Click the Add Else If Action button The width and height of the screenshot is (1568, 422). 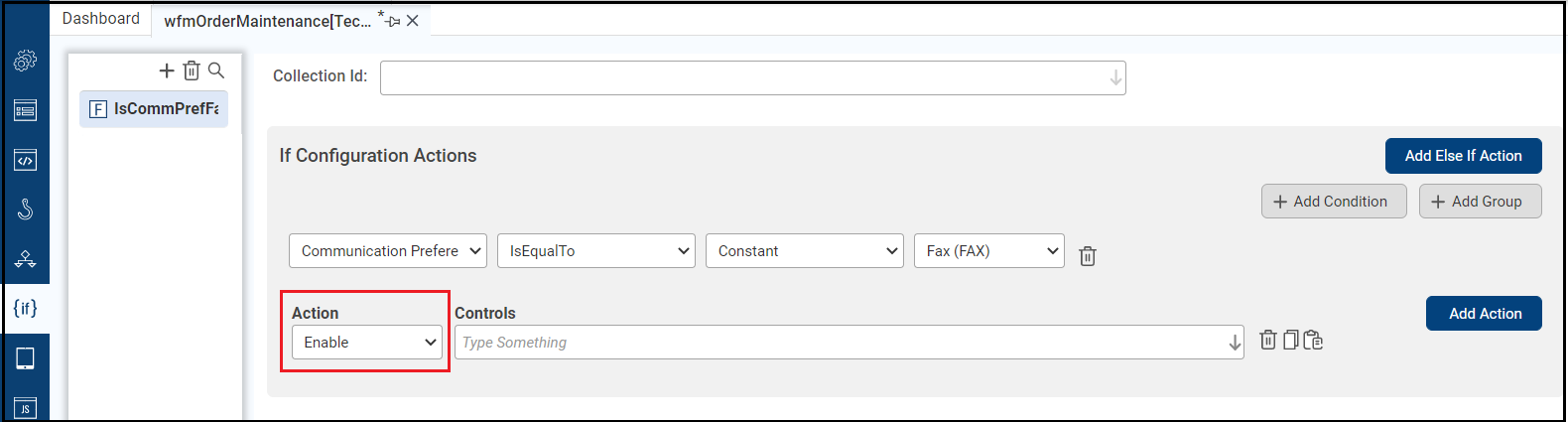click(x=1463, y=156)
